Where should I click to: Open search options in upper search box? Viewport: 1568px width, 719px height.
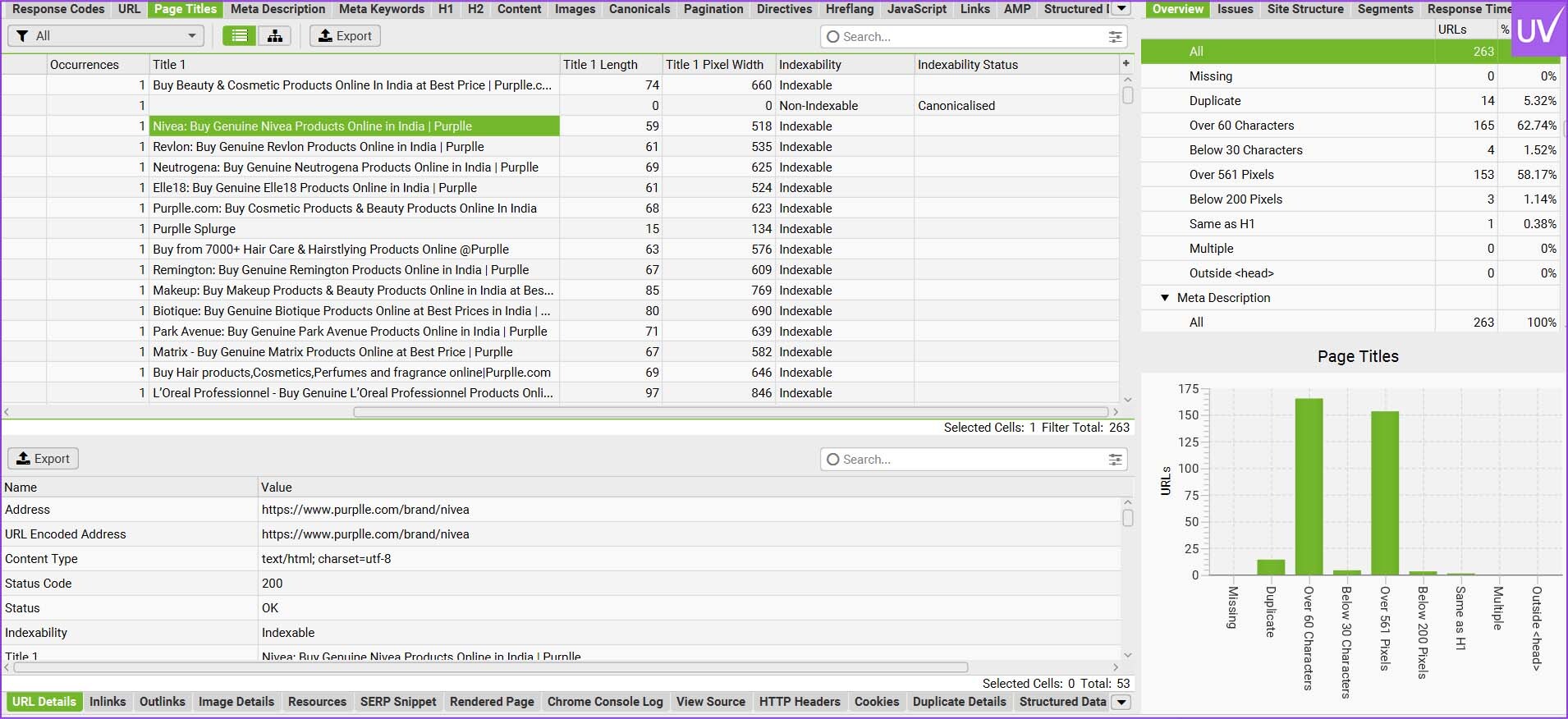point(1115,37)
